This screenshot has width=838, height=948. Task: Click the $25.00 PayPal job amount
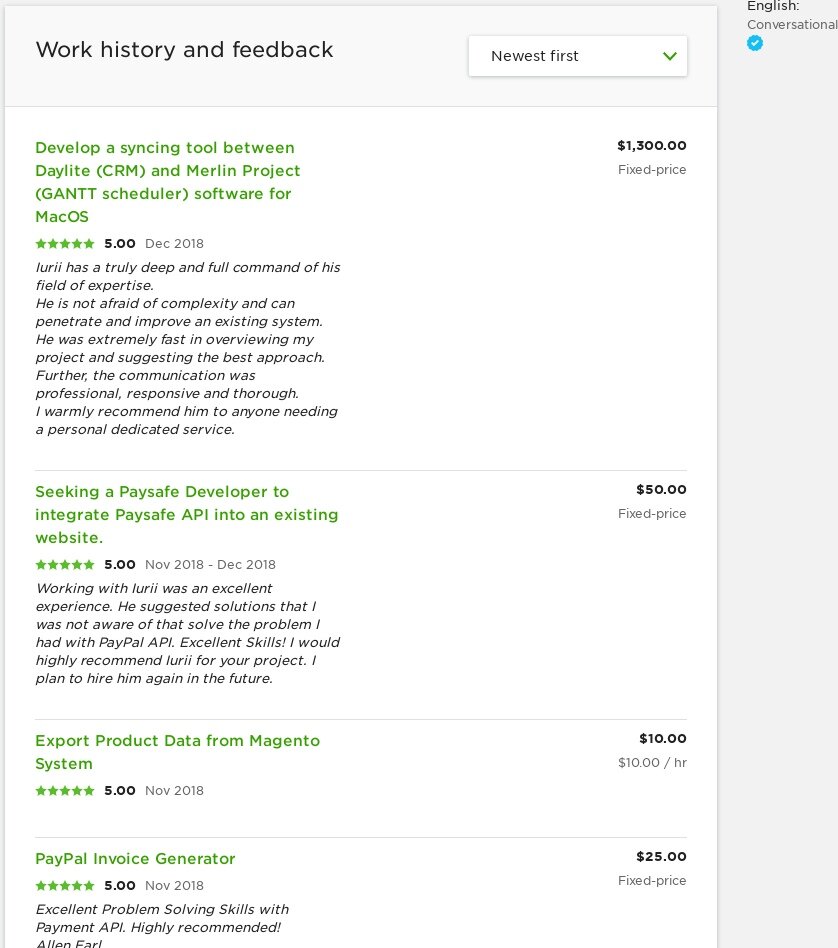click(x=661, y=857)
